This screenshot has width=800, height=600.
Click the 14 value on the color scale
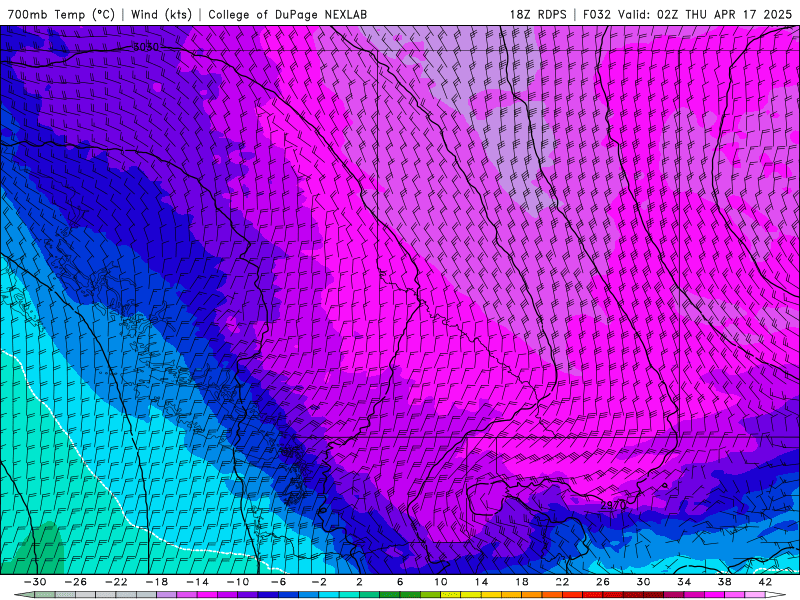tap(481, 582)
